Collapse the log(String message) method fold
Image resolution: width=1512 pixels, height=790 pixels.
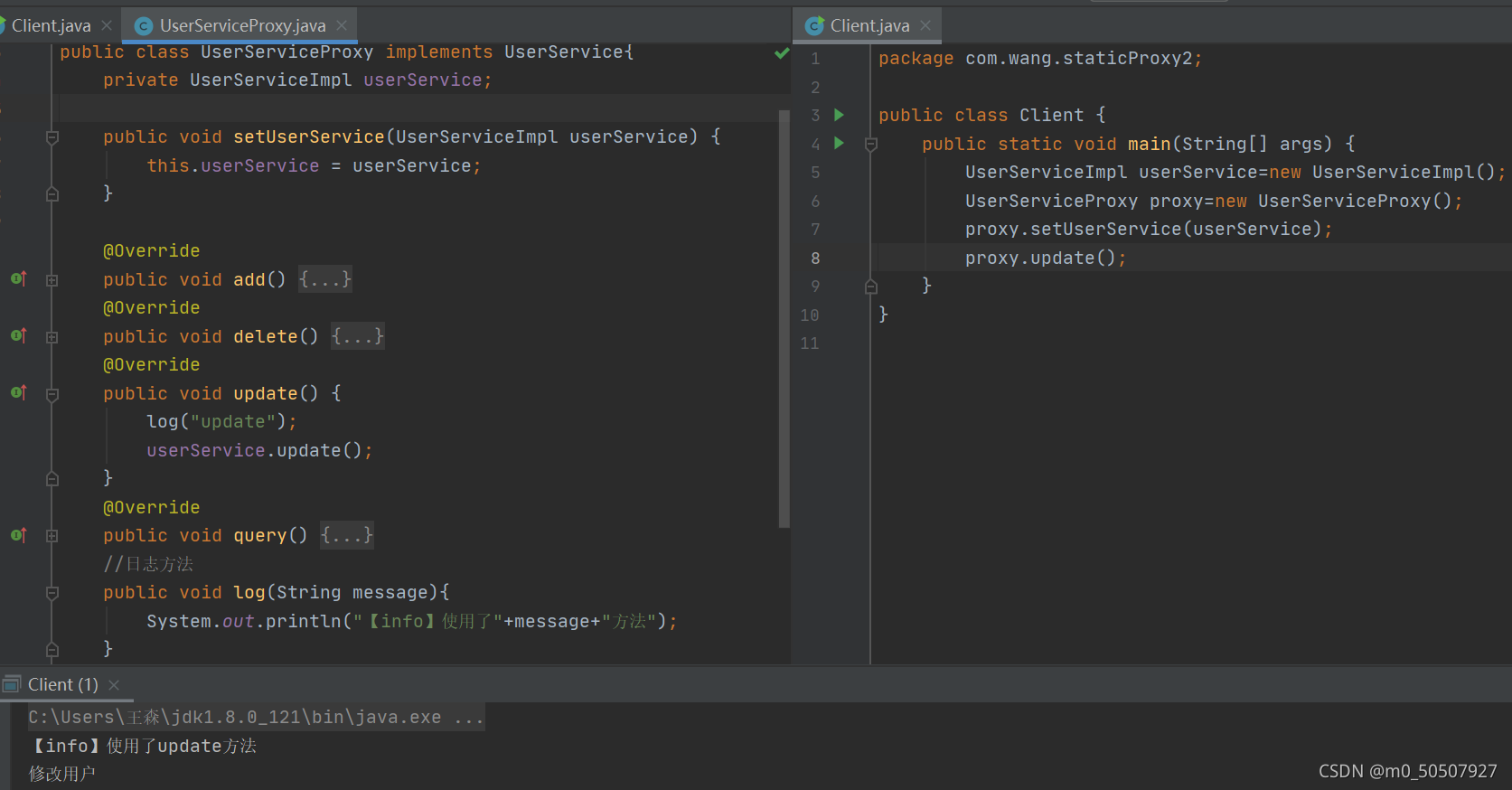52,593
